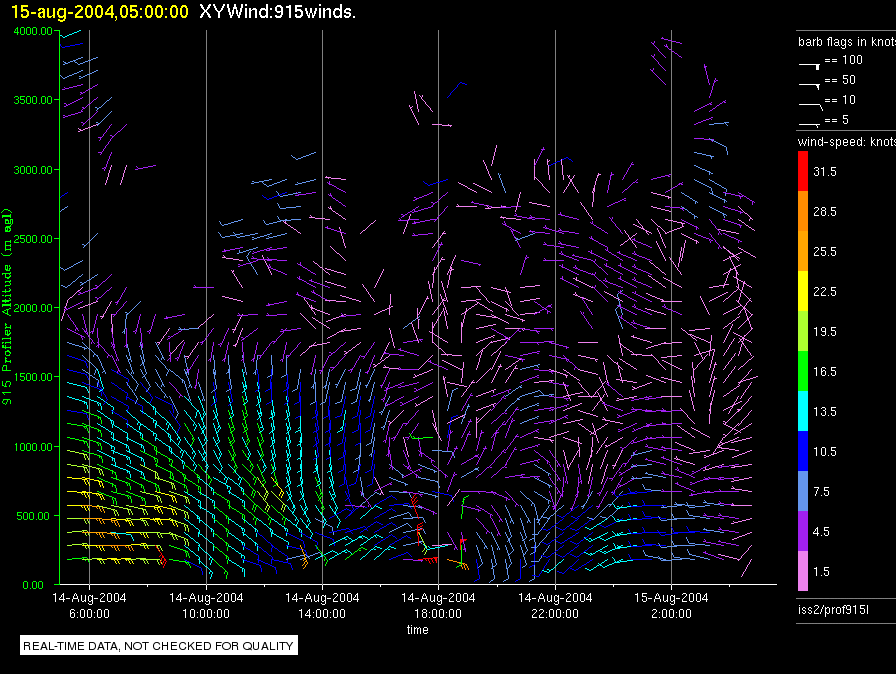Click the 'wind-speed: knots' legend heading
The width and height of the screenshot is (896, 674).
847,142
